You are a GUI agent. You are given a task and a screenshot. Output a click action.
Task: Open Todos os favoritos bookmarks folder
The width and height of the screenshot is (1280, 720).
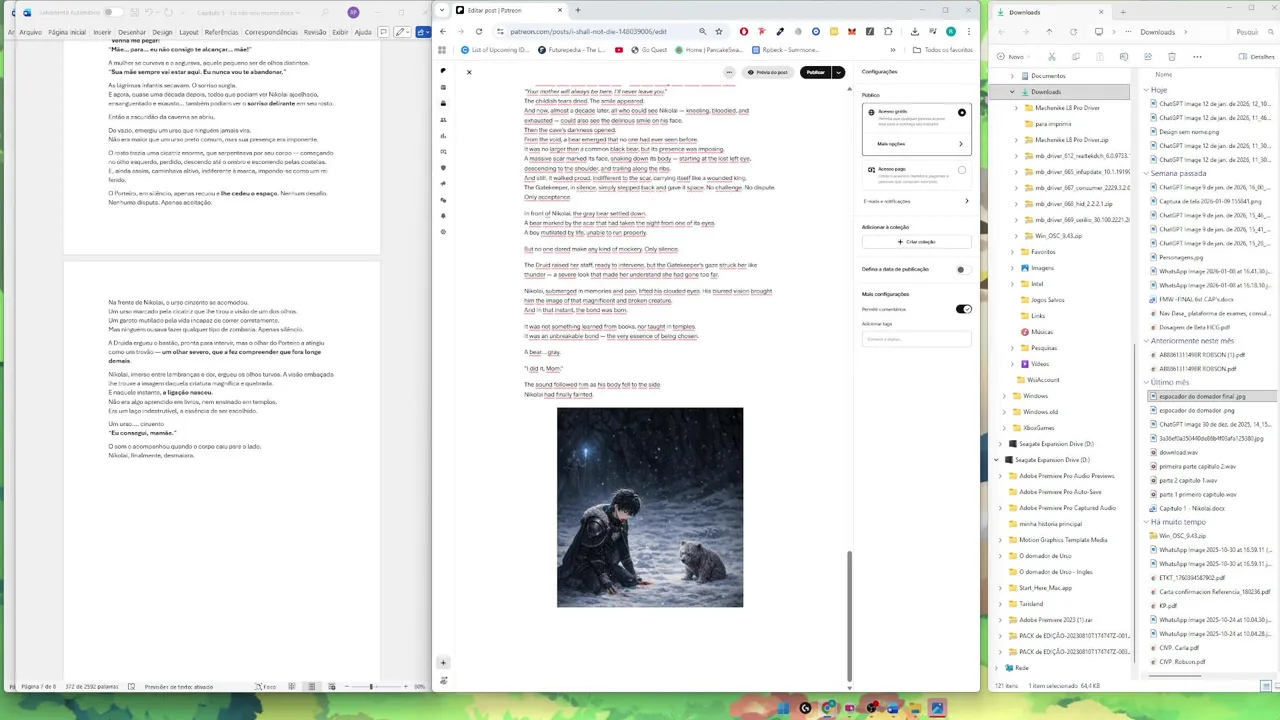tap(942, 49)
